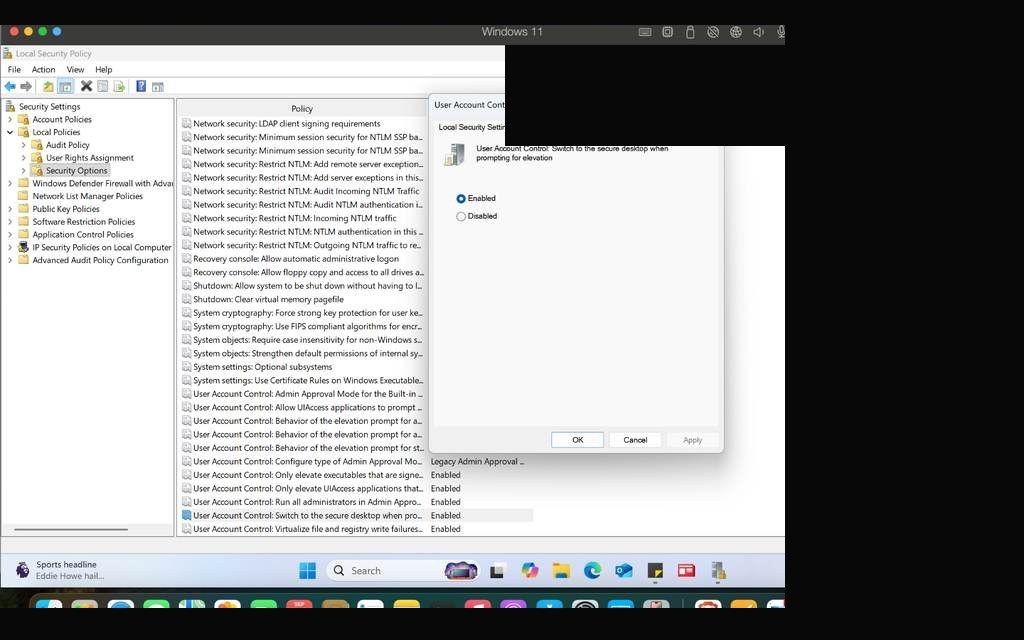Open the Help menu

(103, 69)
